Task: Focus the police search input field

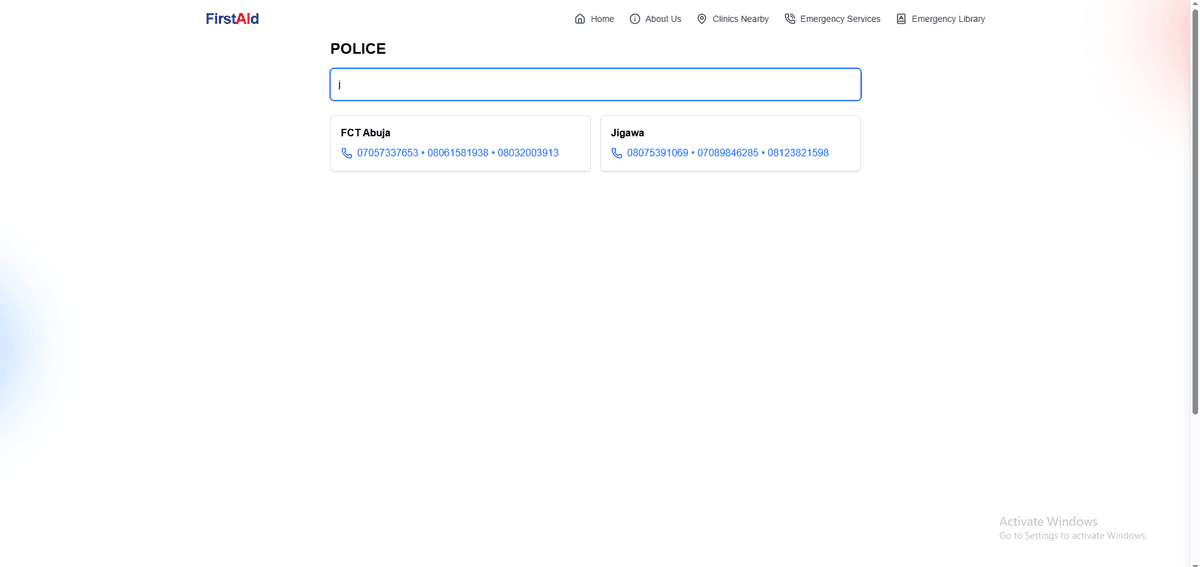Action: 595,84
